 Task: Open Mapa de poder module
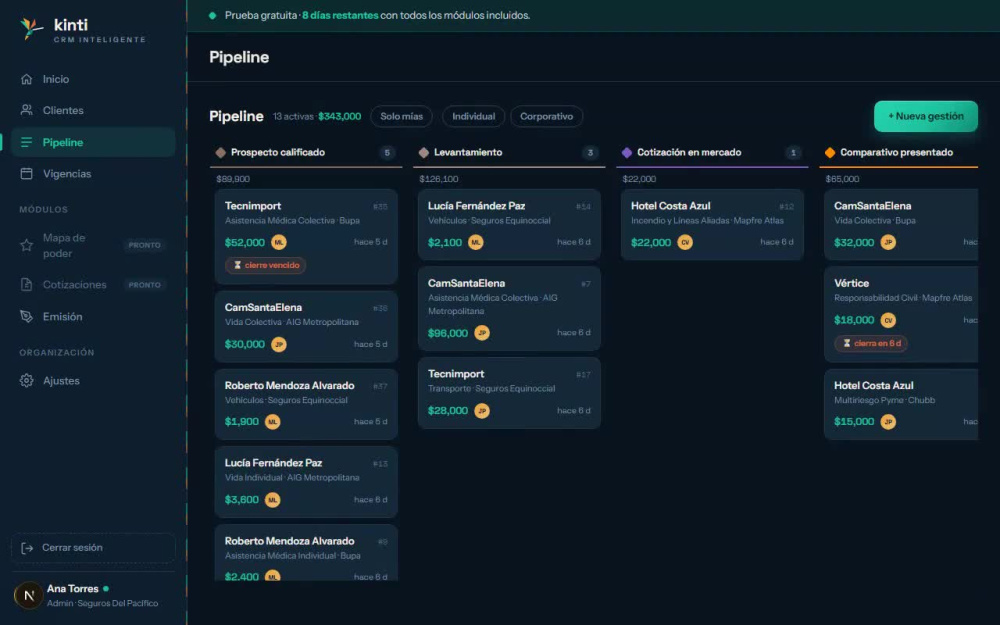pyautogui.click(x=93, y=246)
